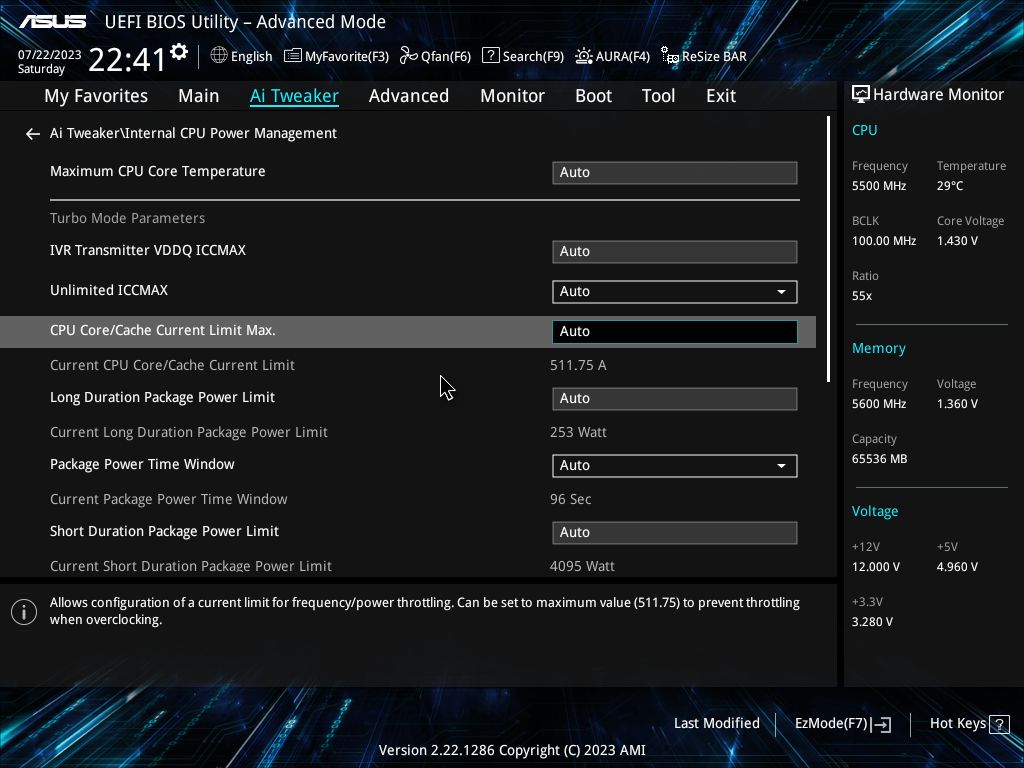Click the 4095 Watt value
Viewport: 1024px width, 768px height.
pyautogui.click(x=582, y=566)
